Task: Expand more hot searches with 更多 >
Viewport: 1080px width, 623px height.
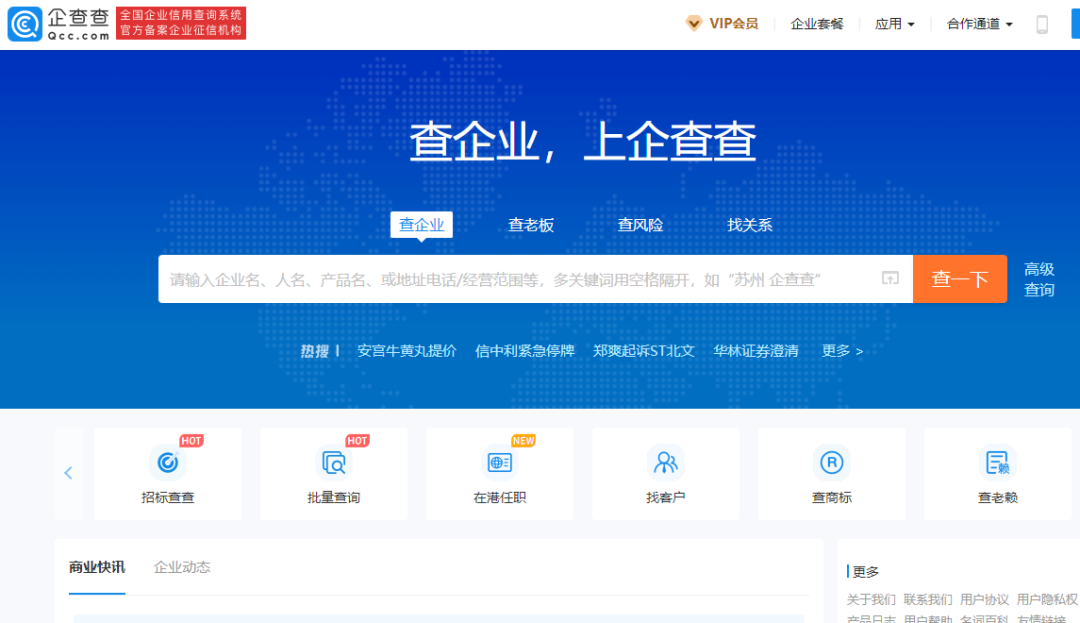Action: pyautogui.click(x=840, y=351)
